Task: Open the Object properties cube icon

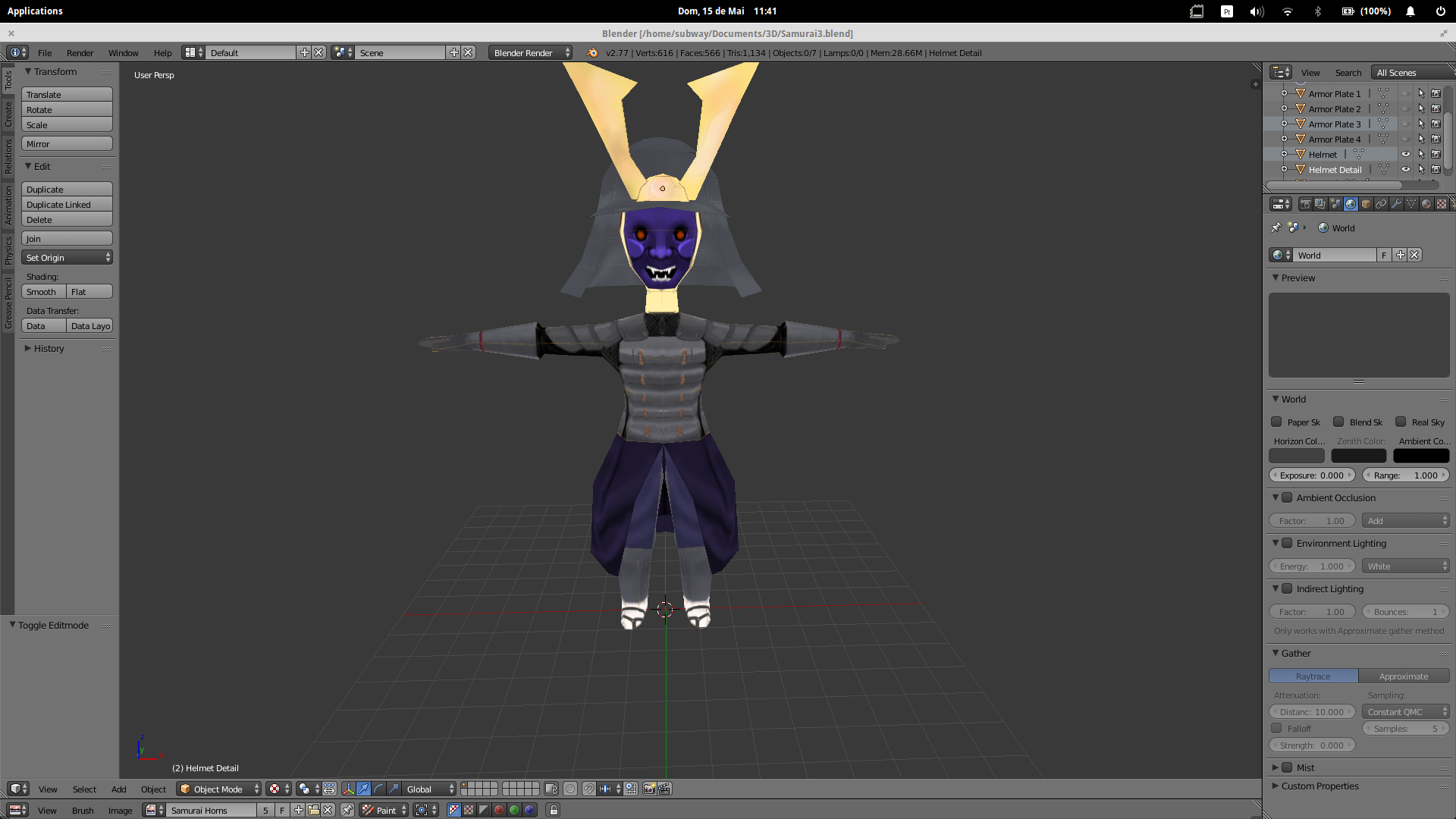Action: 1366,204
